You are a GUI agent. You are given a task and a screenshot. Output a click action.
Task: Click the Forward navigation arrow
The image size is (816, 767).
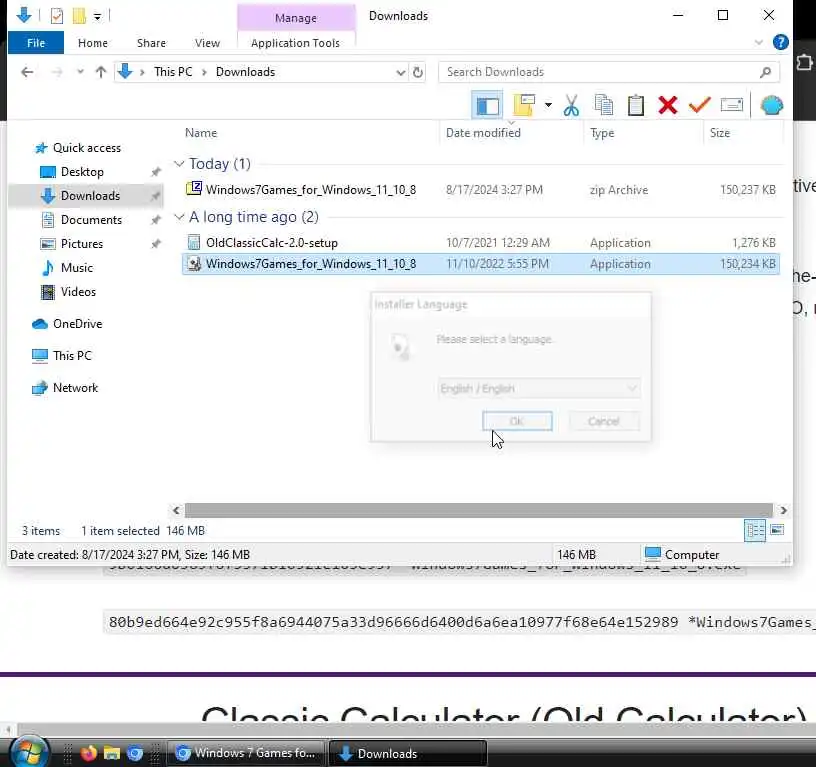pos(57,72)
